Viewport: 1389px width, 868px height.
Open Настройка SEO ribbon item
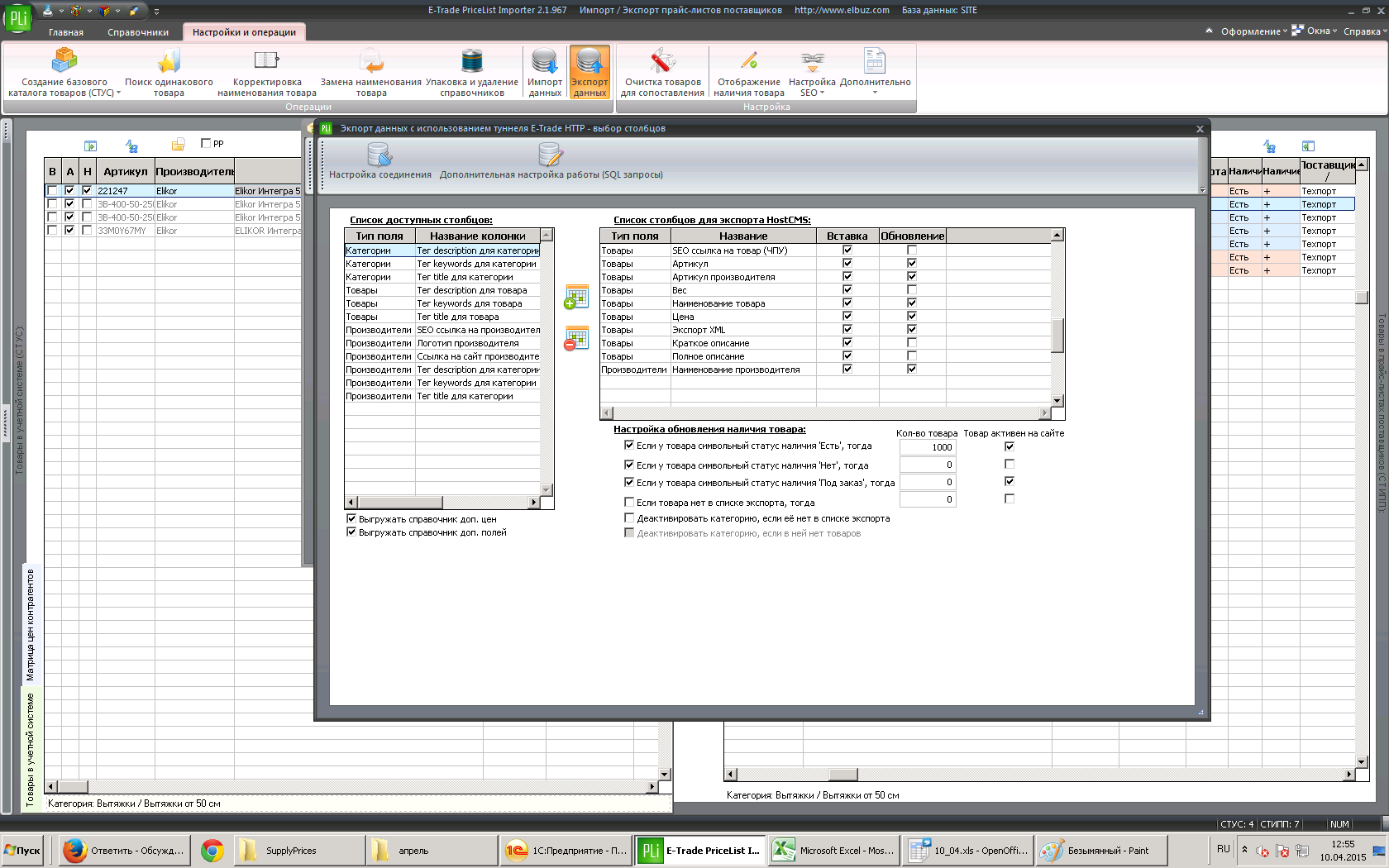pos(812,73)
